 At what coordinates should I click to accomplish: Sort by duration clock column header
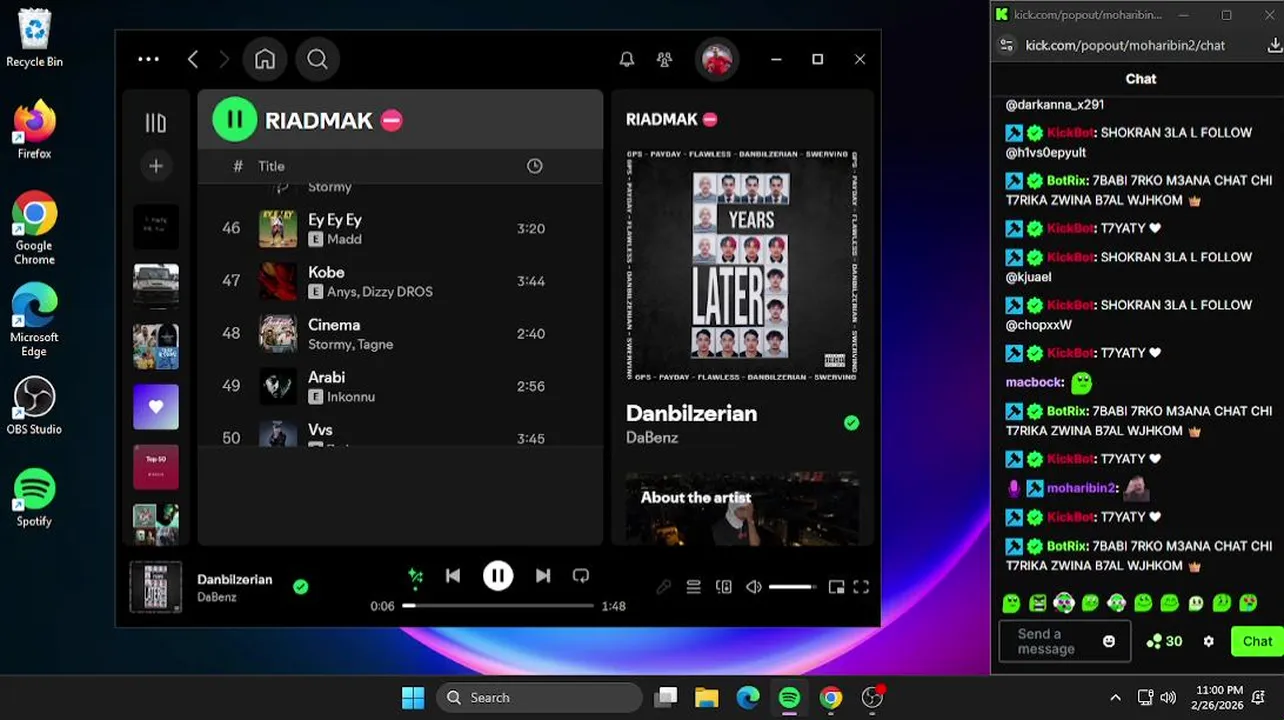coord(535,166)
